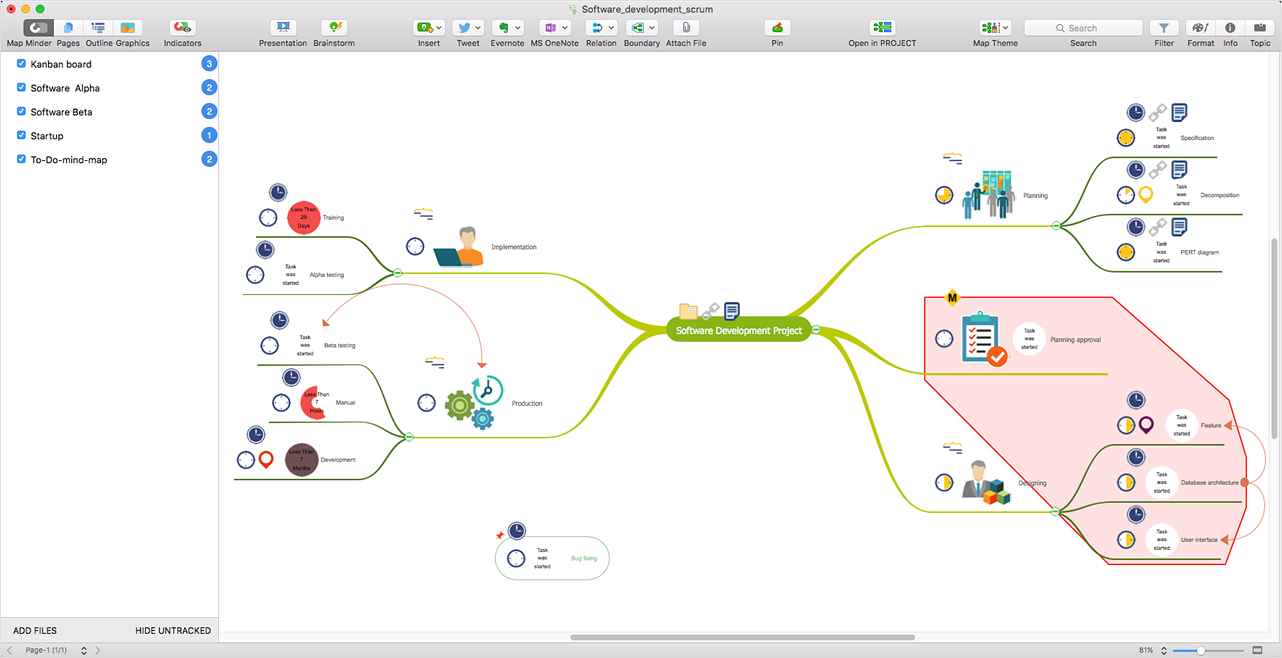
Task: Switch to the Pages tab
Action: tap(68, 28)
